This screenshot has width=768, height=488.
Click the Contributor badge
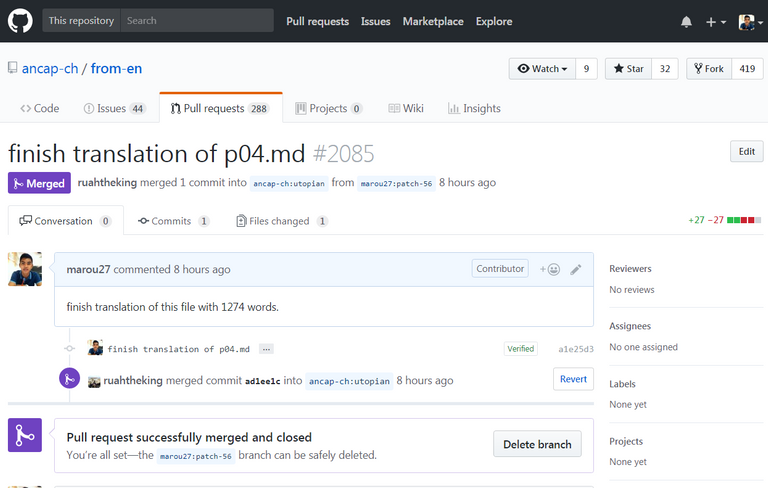click(x=500, y=268)
